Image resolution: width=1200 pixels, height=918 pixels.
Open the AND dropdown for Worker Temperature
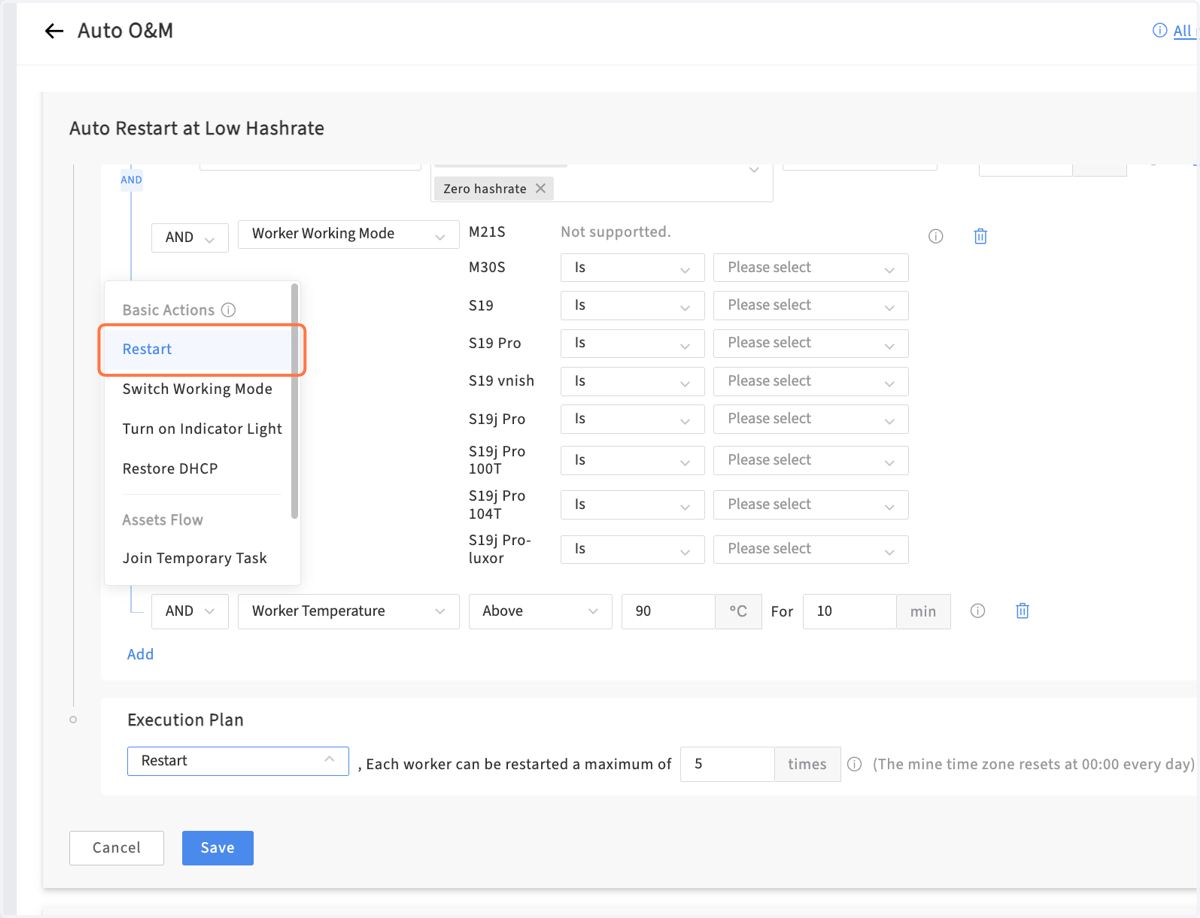click(190, 611)
